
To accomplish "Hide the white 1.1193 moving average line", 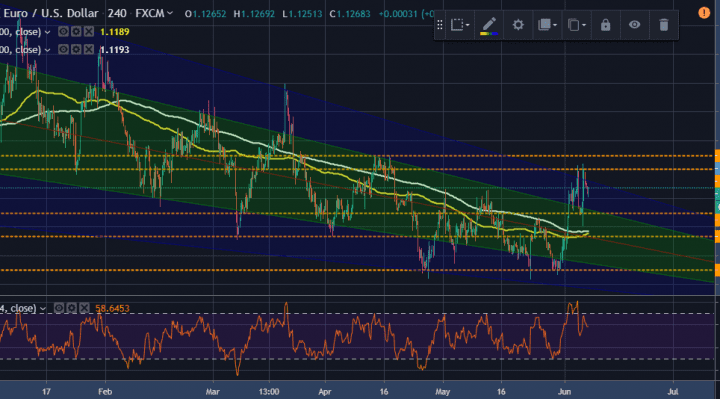I will (63, 50).
